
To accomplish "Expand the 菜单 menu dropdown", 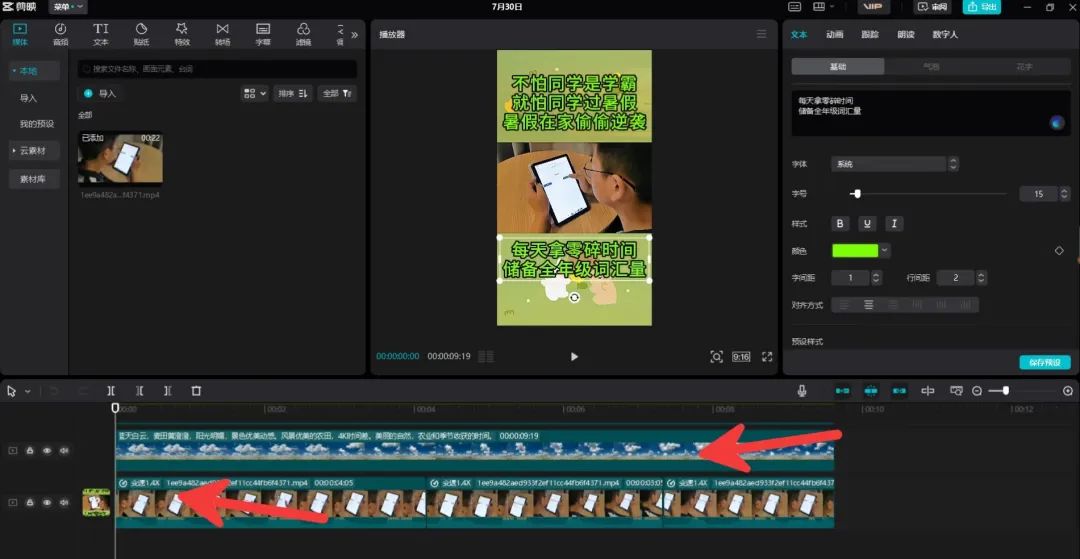I will [x=68, y=7].
